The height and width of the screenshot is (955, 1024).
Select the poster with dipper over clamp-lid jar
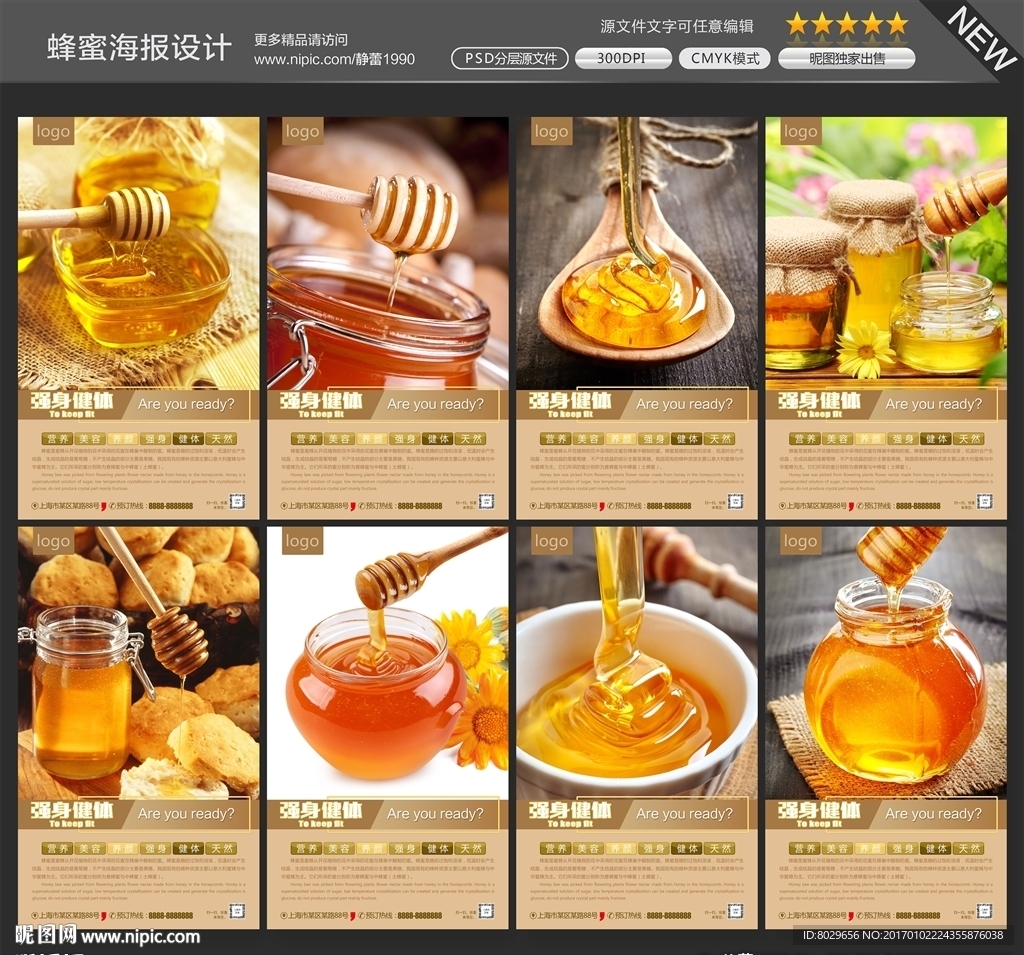[388, 318]
